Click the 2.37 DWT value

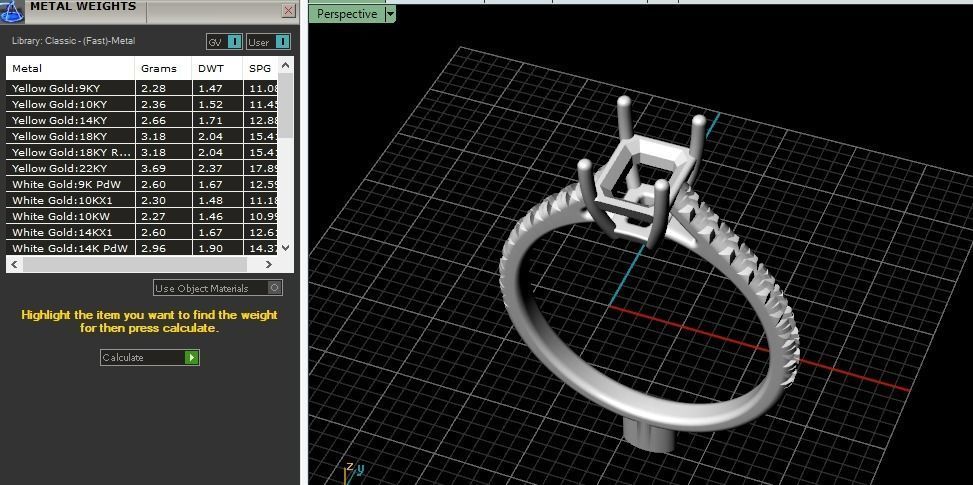point(210,168)
